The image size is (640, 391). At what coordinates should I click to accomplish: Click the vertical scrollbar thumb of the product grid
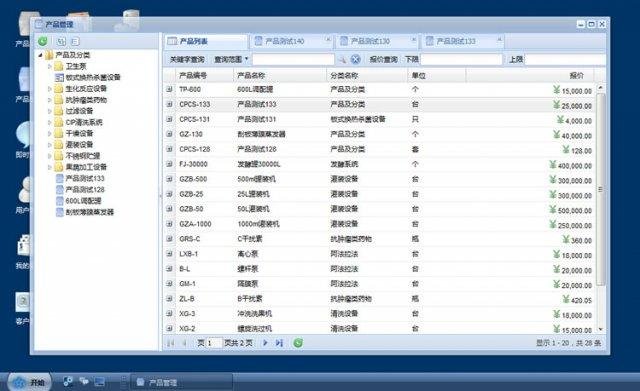coord(600,189)
